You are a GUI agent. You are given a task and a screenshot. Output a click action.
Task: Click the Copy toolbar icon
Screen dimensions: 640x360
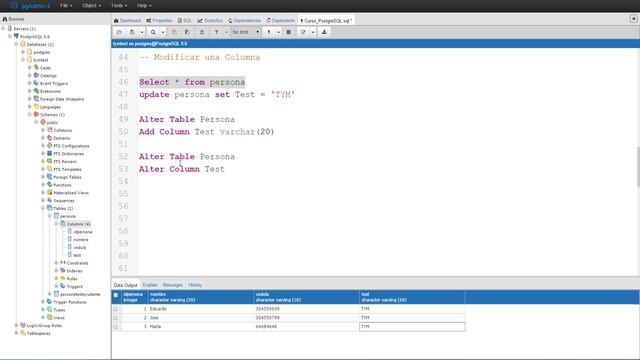pos(174,32)
